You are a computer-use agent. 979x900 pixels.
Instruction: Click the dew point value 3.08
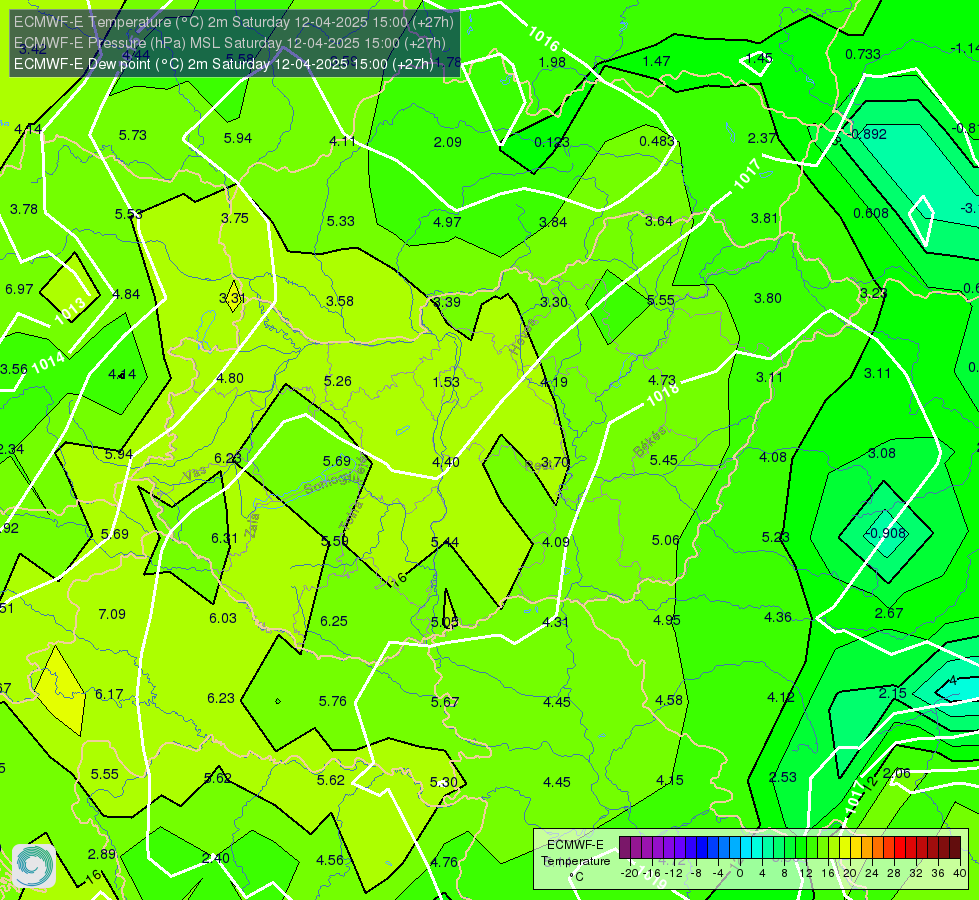882,453
